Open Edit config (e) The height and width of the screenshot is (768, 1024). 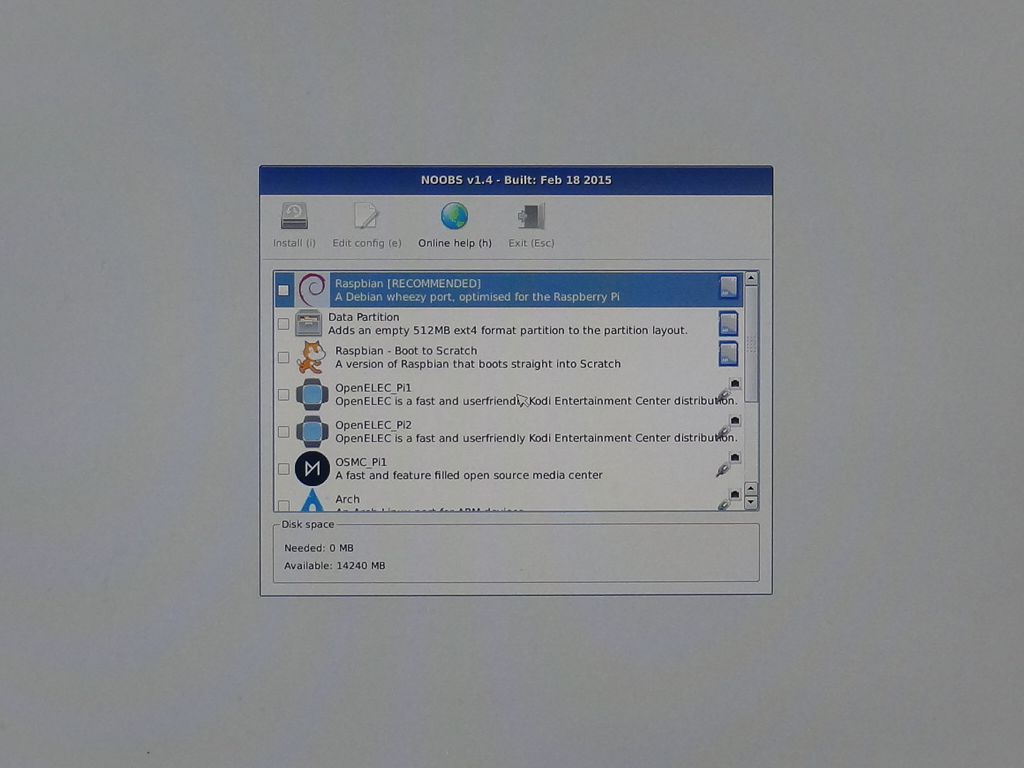pyautogui.click(x=366, y=225)
